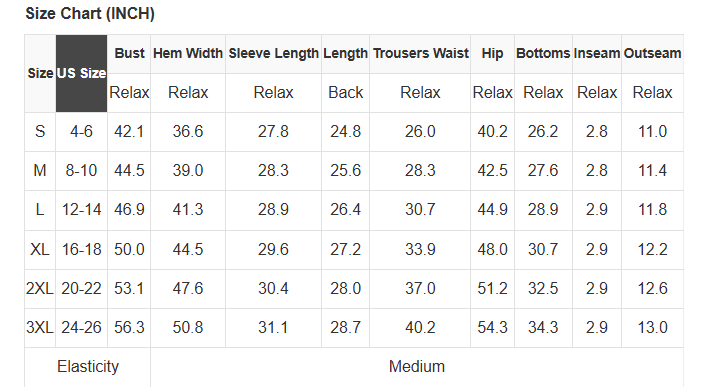Click the Medium elasticity value

pos(417,367)
